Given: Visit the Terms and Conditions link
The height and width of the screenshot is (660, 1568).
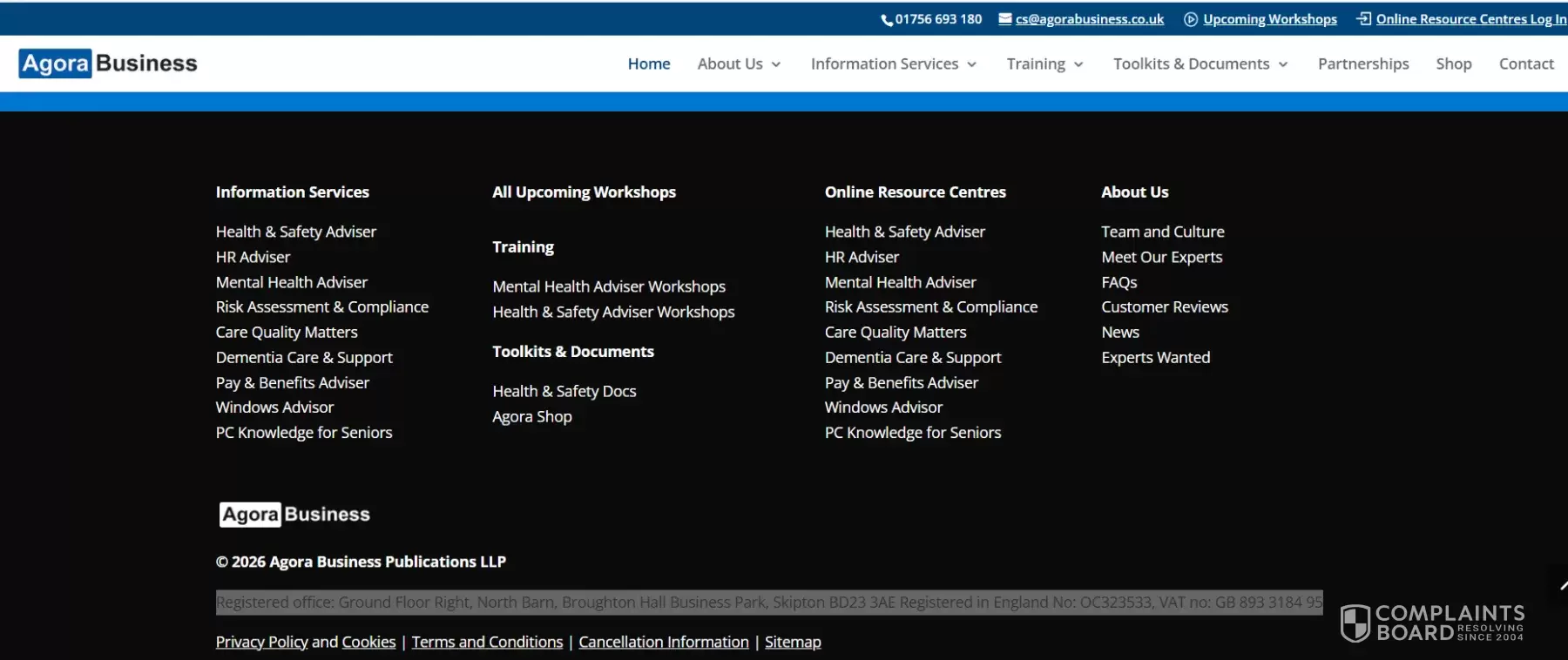Looking at the screenshot, I should [487, 642].
